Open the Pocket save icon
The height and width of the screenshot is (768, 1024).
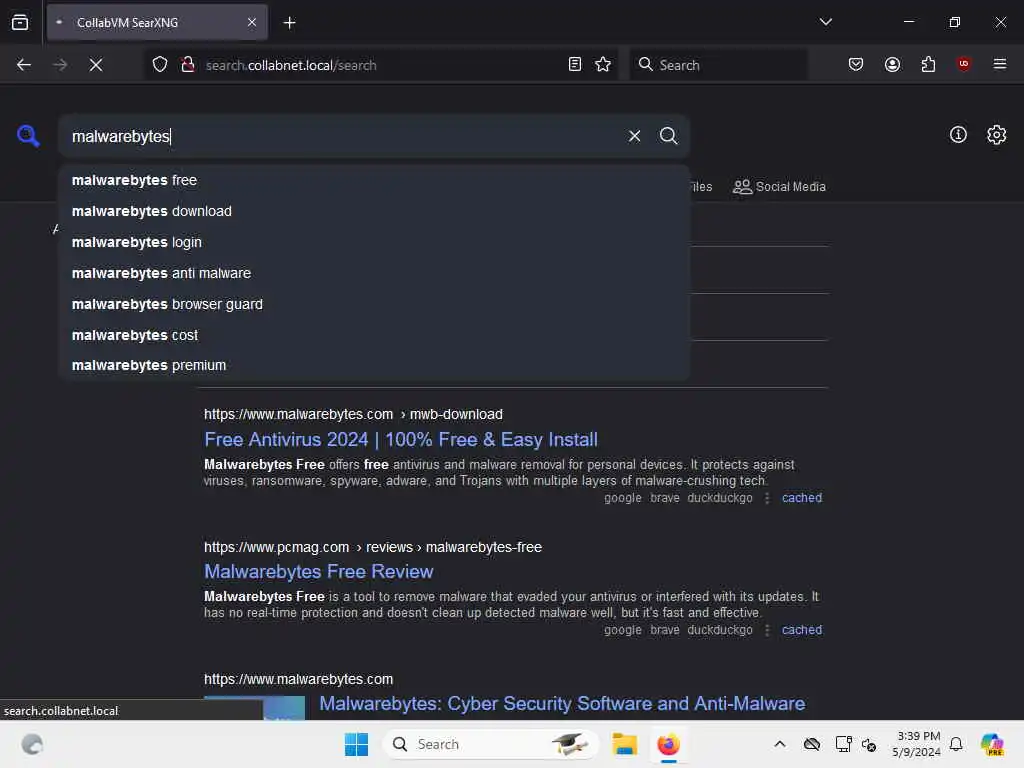pyautogui.click(x=856, y=64)
